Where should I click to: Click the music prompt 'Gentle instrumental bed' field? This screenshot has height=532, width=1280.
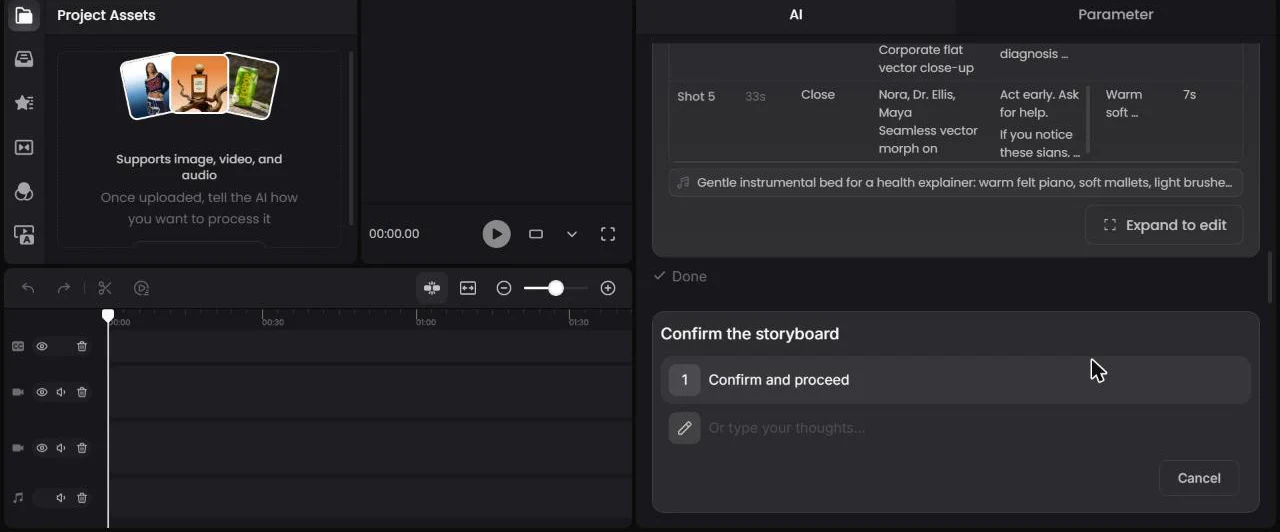coord(956,183)
